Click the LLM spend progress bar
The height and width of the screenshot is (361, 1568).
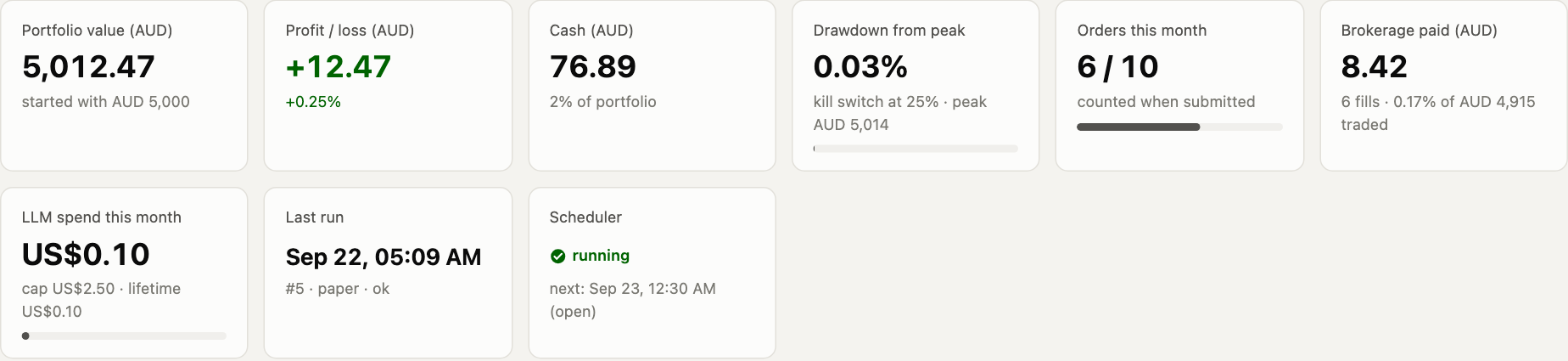point(124,336)
